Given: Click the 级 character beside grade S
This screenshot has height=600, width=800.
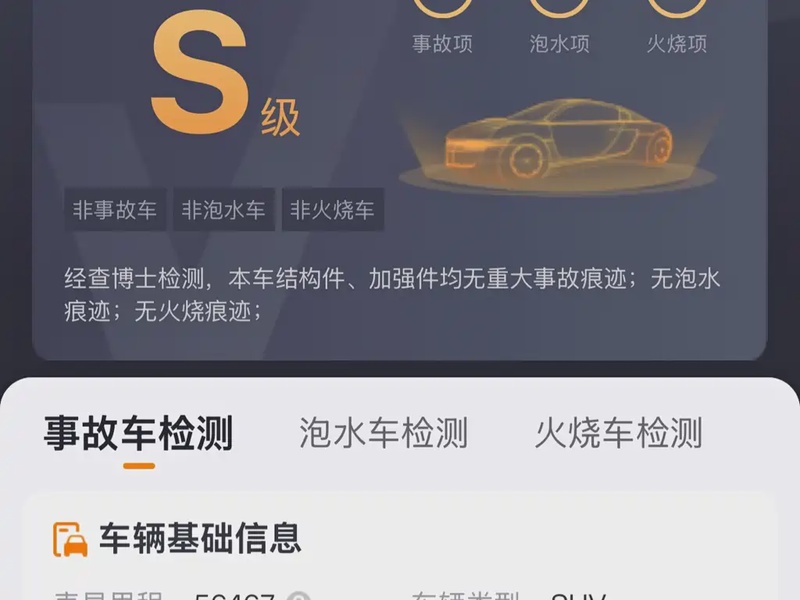Looking at the screenshot, I should click(280, 118).
